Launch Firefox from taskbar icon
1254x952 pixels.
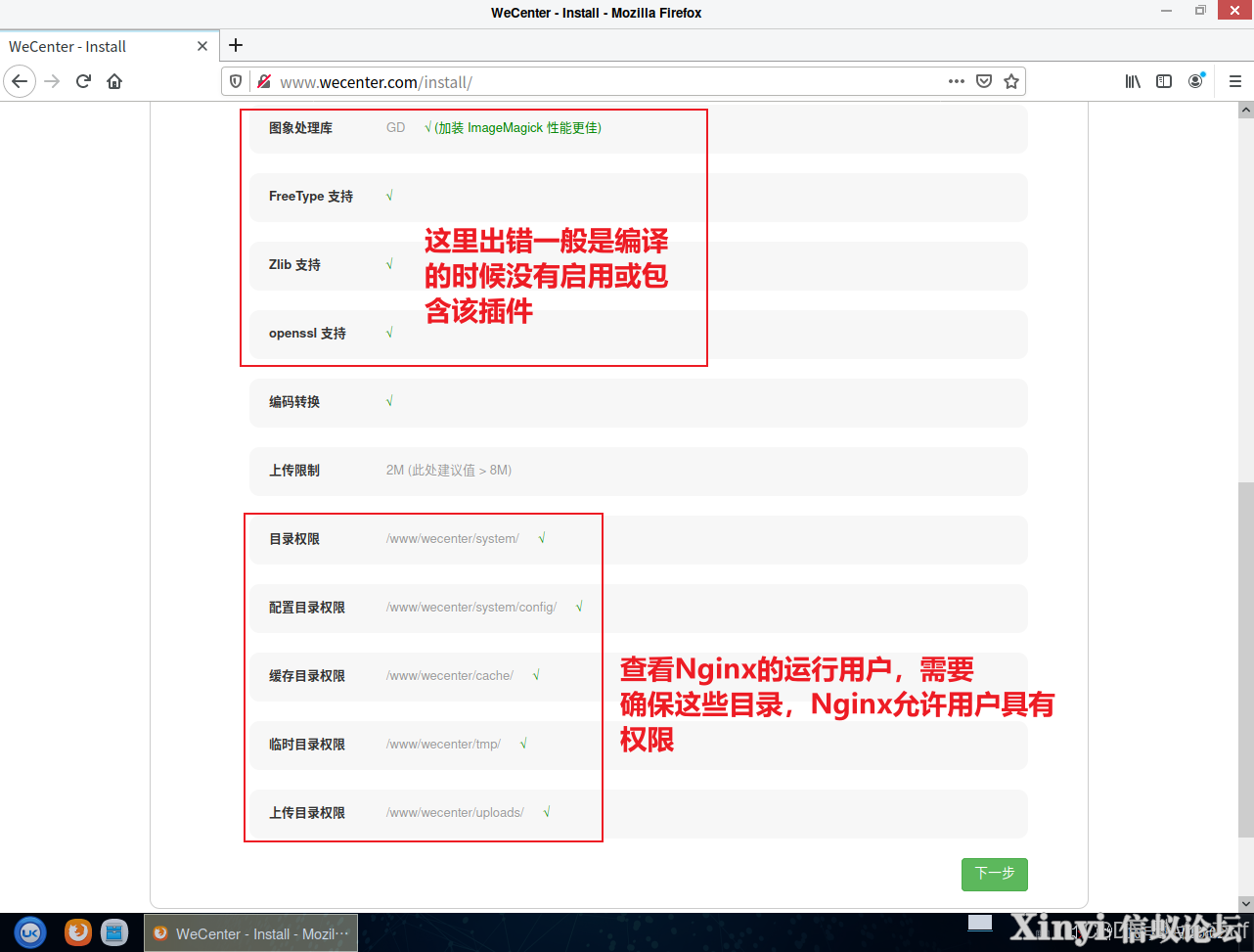pyautogui.click(x=78, y=932)
